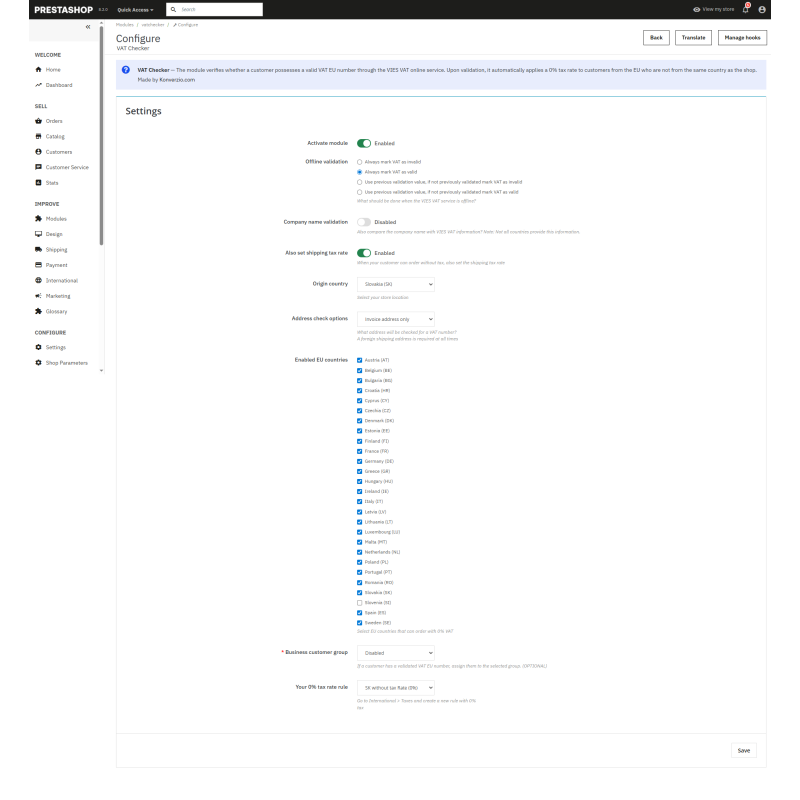The image size is (800, 800).
Task: Click the Save button
Action: click(744, 751)
